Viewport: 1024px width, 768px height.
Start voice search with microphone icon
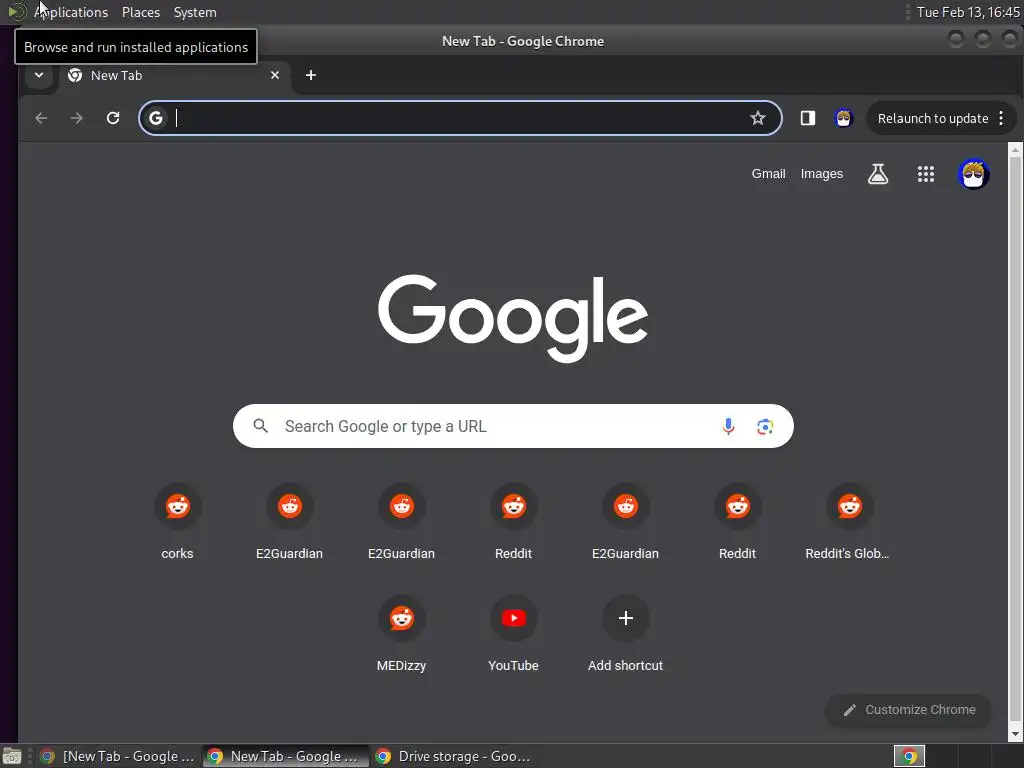[x=728, y=426]
